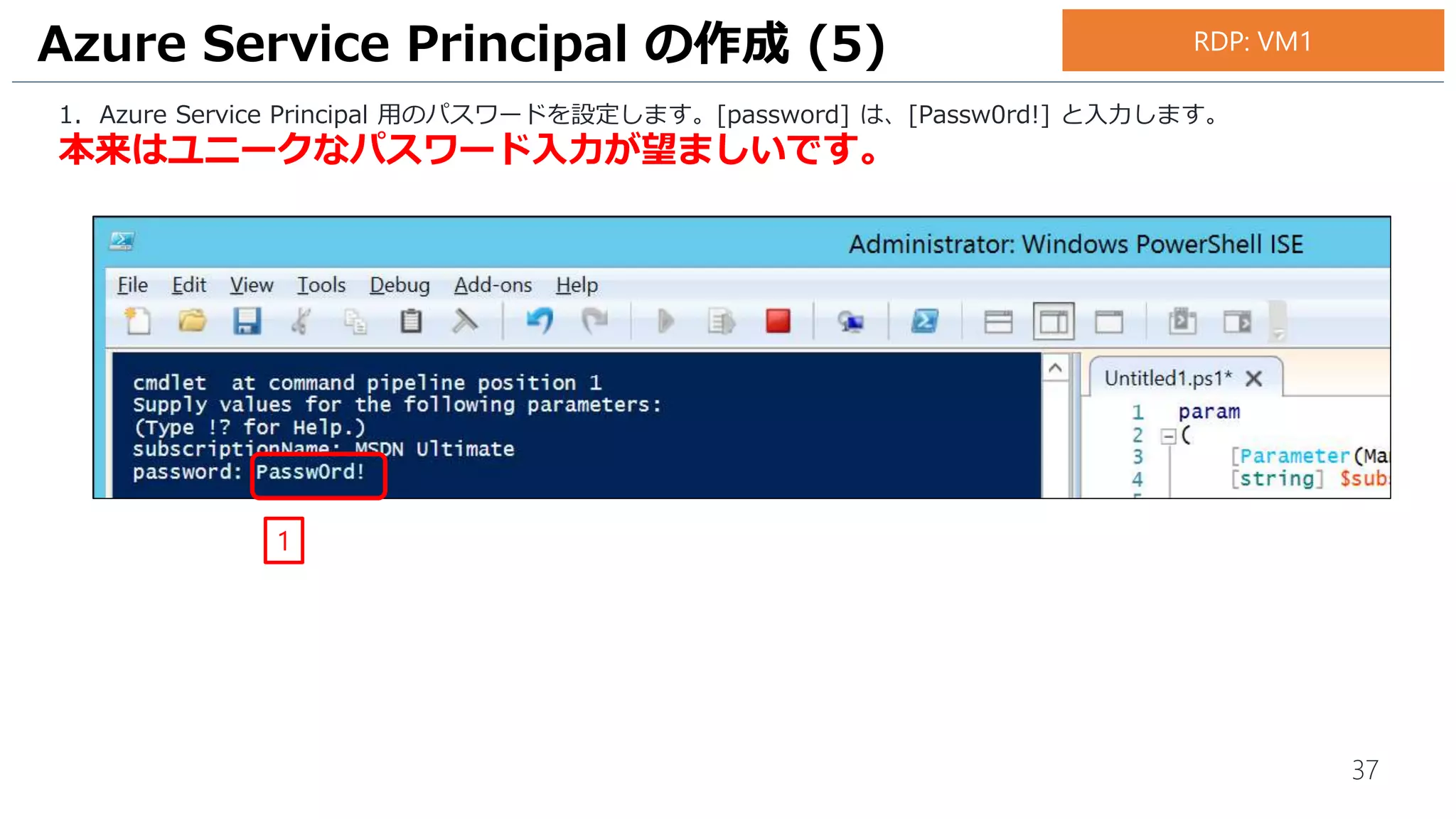
Task: Click the 'Supply values for the following parameters:' line
Action: pyautogui.click(x=397, y=405)
